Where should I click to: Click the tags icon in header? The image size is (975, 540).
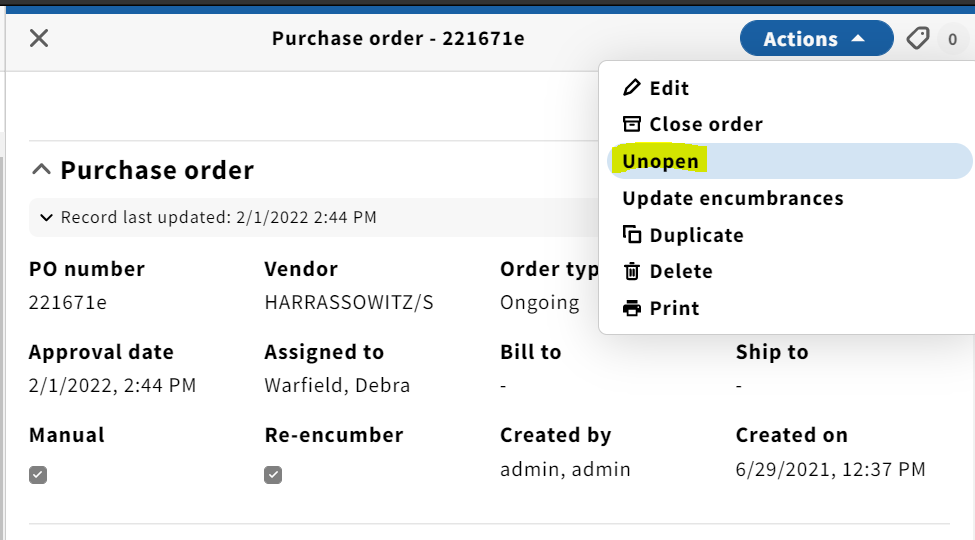coord(918,39)
